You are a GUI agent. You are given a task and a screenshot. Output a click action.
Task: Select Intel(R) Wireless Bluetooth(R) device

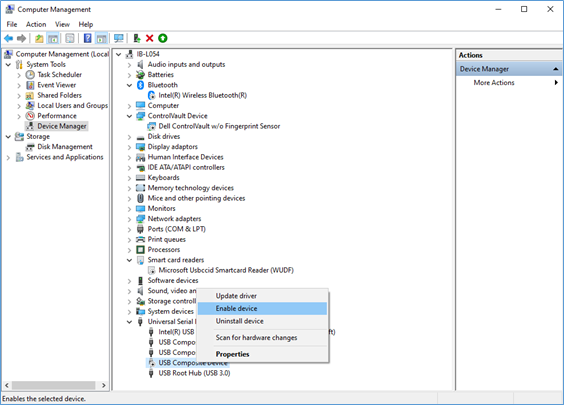coord(203,95)
